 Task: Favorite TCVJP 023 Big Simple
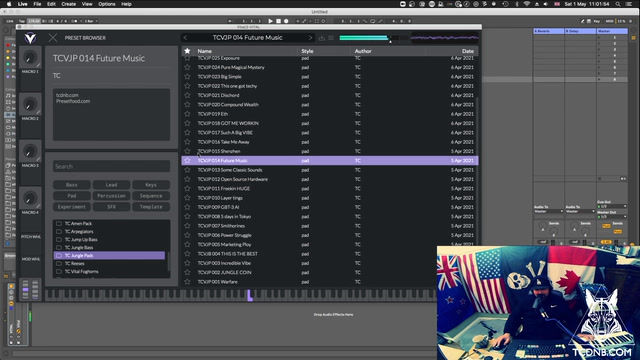tap(187, 77)
